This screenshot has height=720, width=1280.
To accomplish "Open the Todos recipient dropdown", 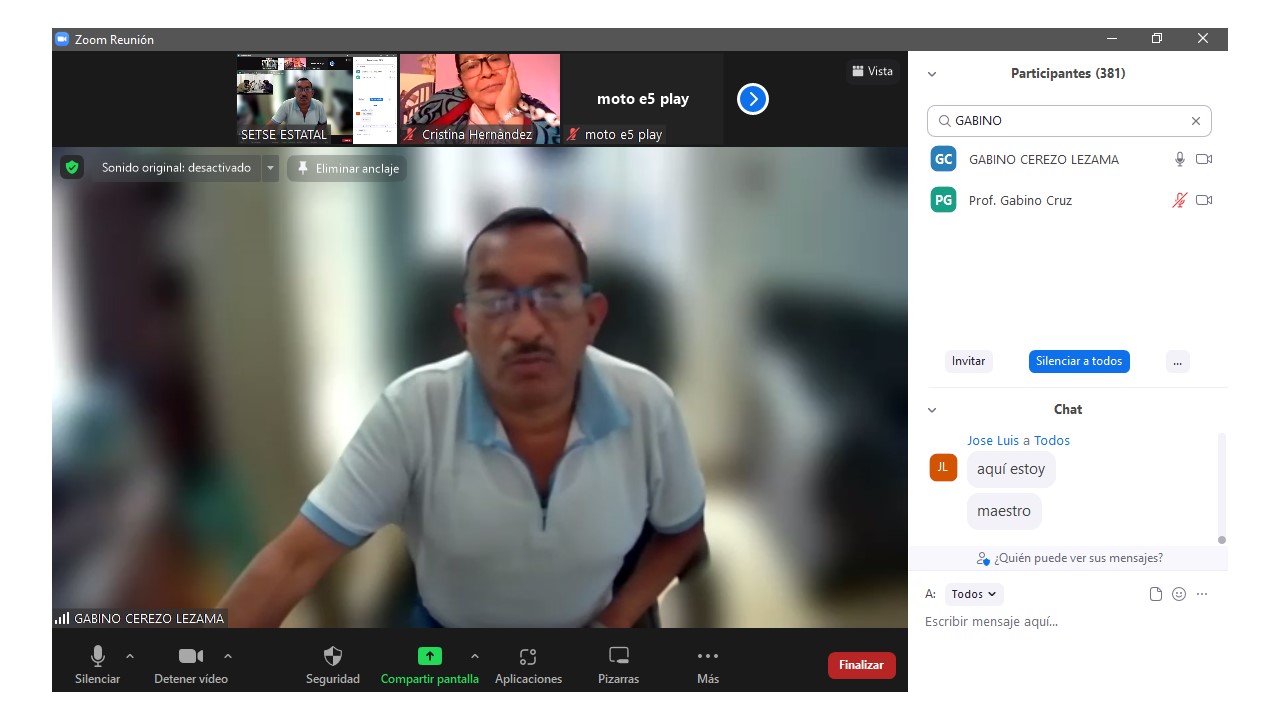I will click(974, 594).
